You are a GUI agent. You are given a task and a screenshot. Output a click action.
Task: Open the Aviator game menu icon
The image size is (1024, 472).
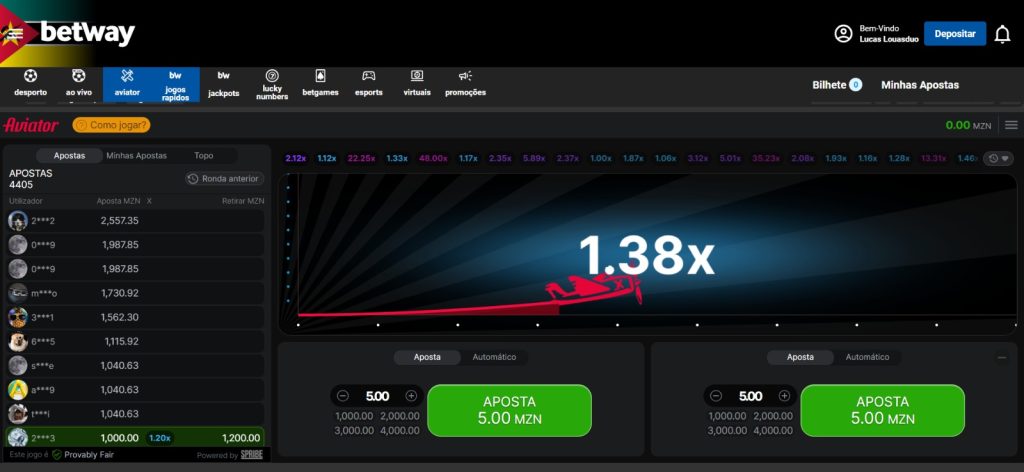pyautogui.click(x=1011, y=125)
